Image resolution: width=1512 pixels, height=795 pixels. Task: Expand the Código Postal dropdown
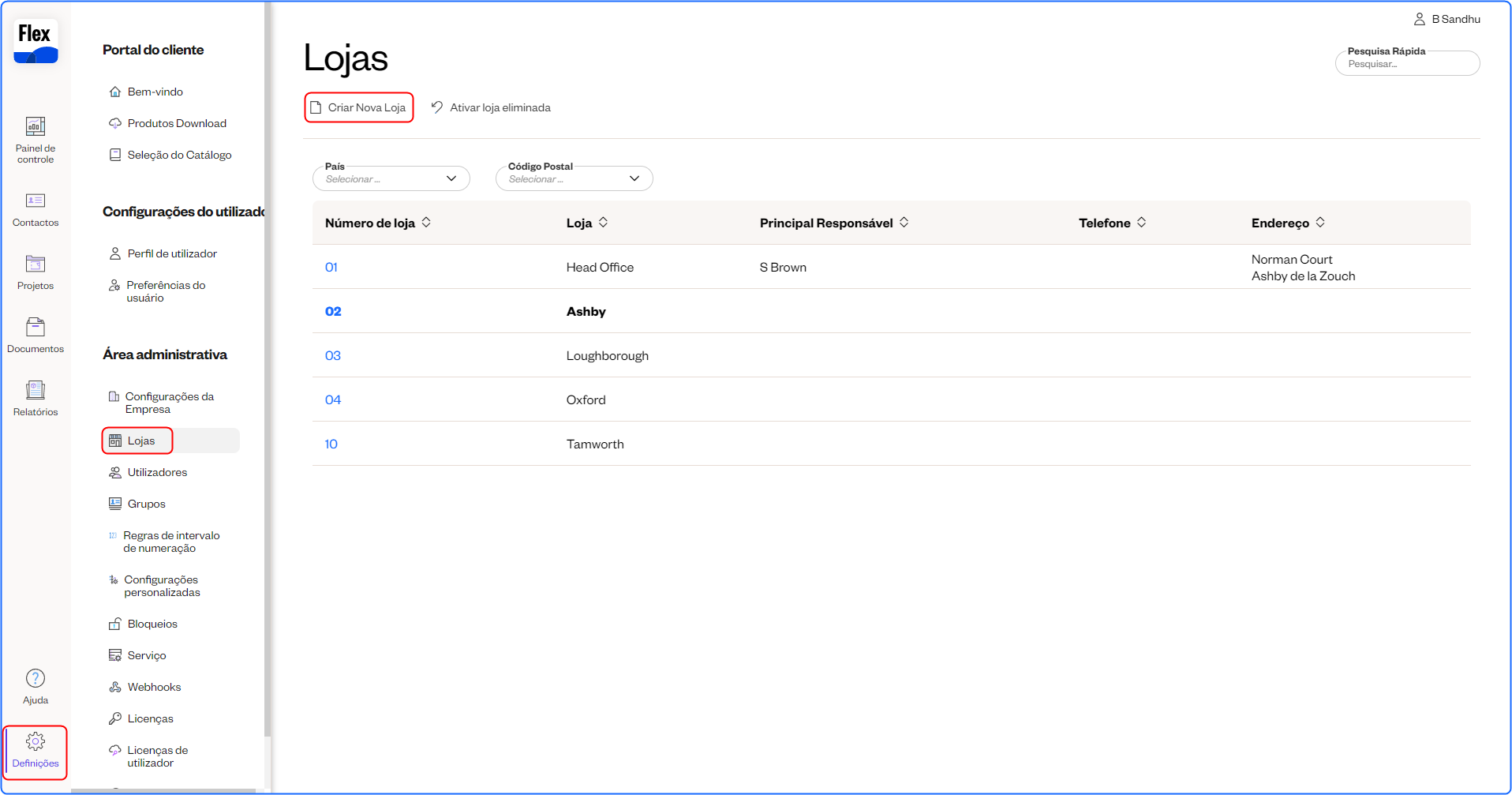574,178
